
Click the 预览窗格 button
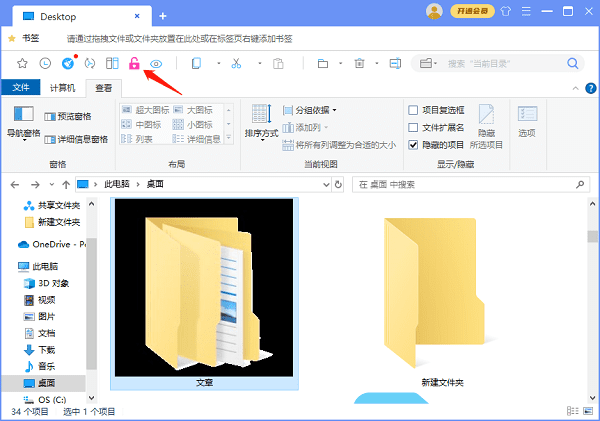[x=67, y=116]
